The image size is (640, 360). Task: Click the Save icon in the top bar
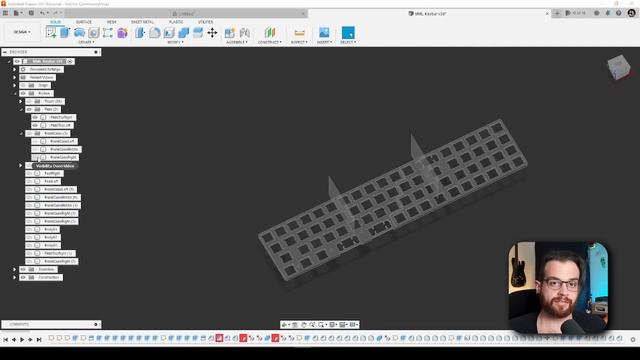click(31, 13)
